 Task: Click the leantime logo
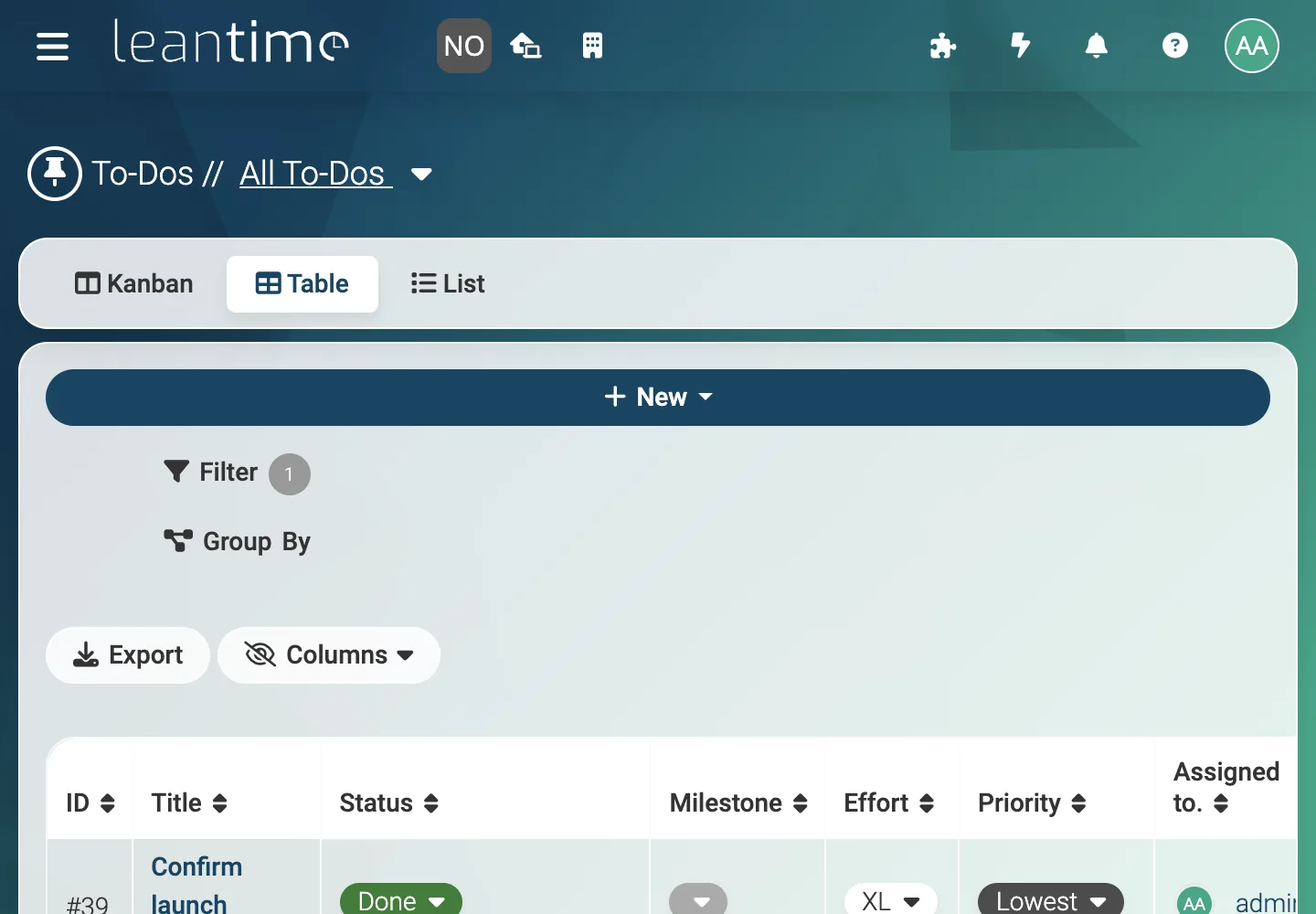(230, 42)
